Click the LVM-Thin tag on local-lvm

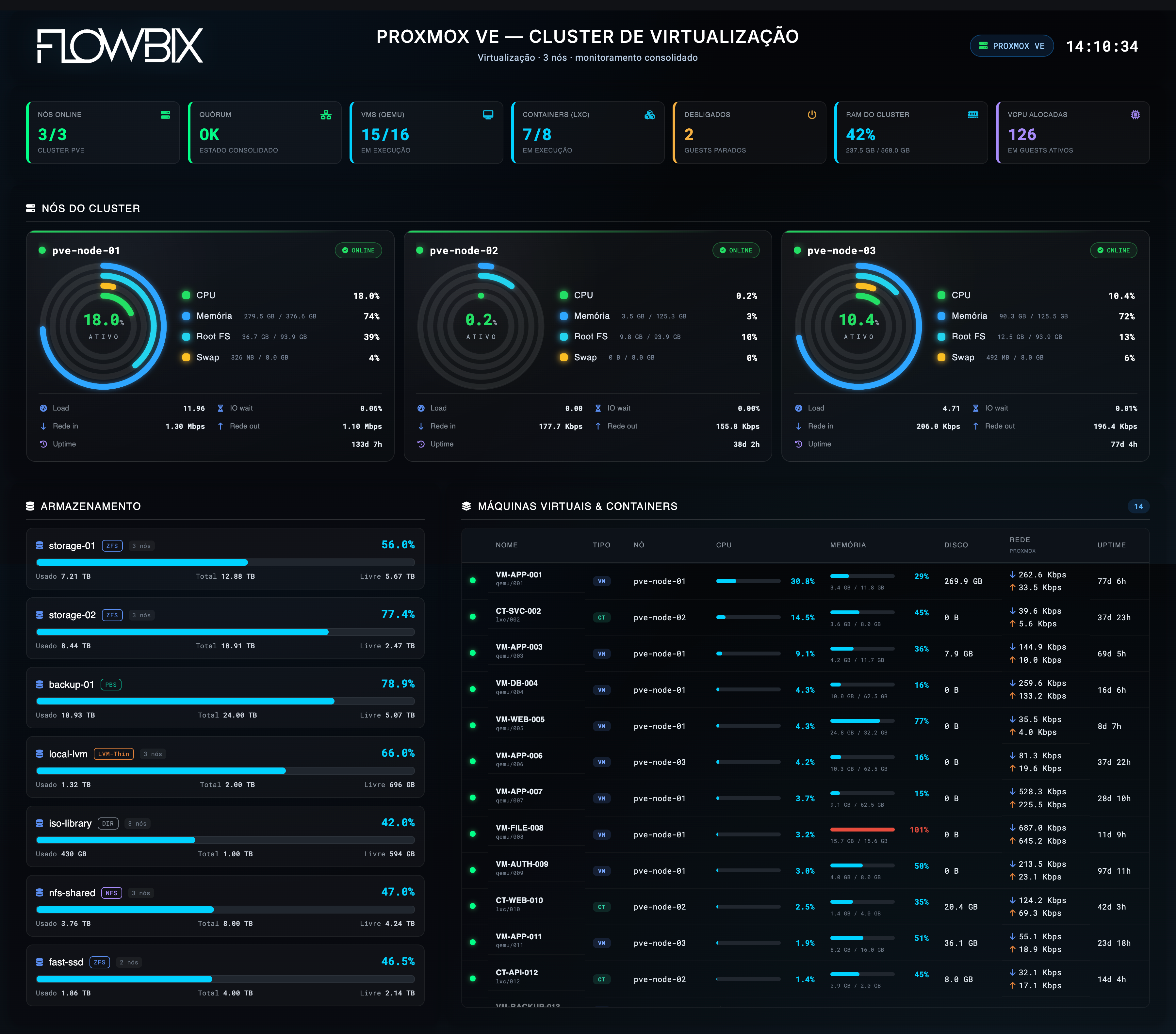pyautogui.click(x=113, y=754)
